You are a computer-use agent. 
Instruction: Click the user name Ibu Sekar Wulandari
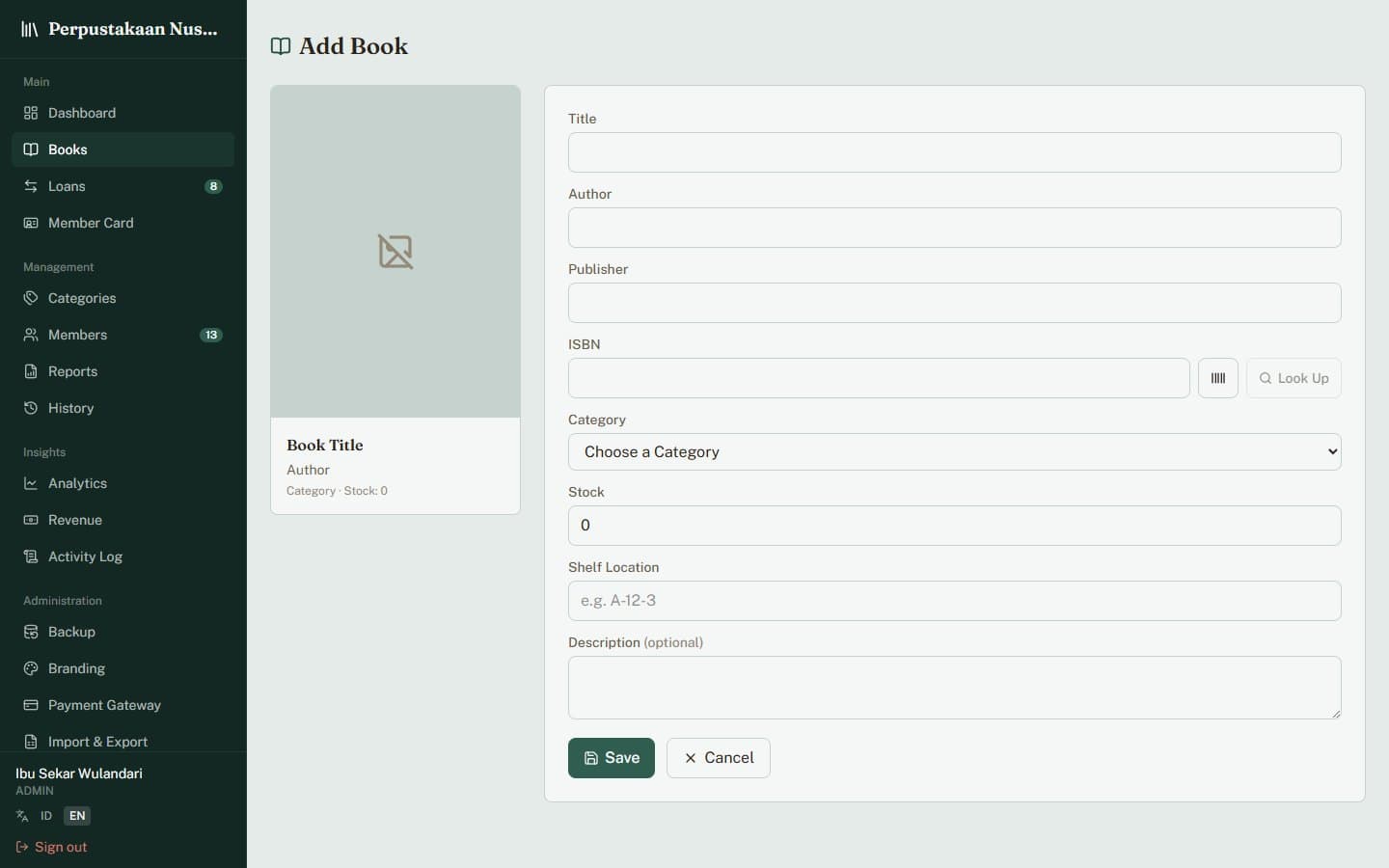[79, 773]
